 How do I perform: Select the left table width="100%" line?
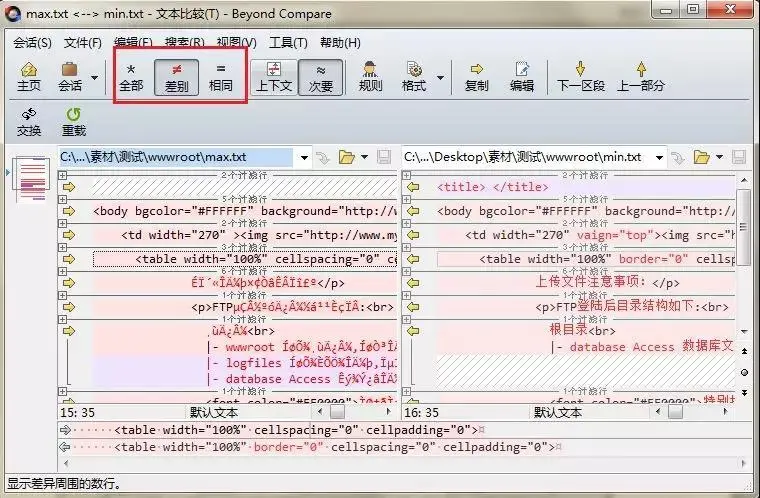[x=245, y=259]
